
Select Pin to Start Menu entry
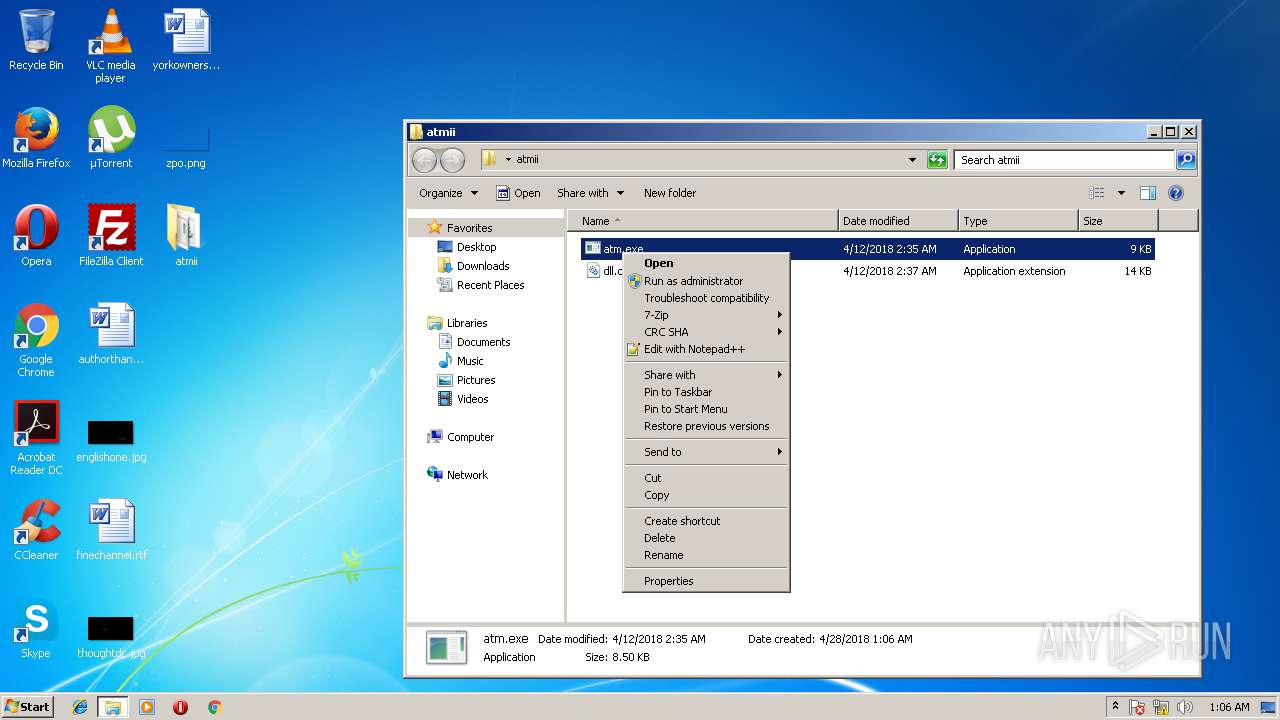pos(706,409)
